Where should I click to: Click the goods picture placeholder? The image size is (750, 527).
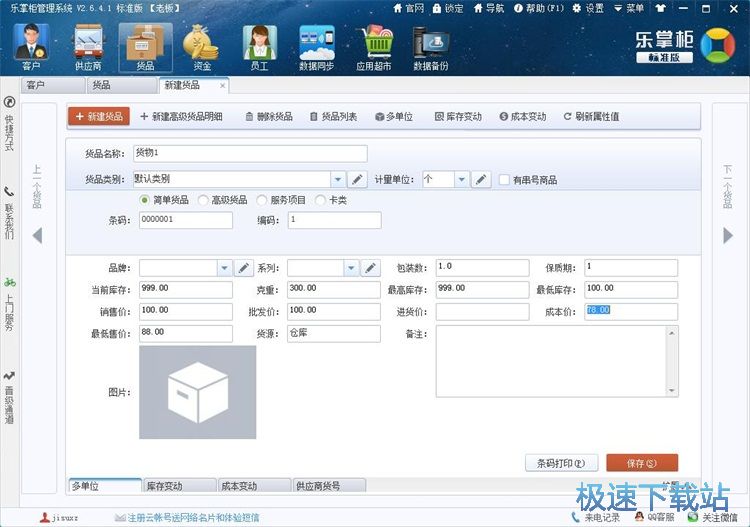click(x=198, y=392)
